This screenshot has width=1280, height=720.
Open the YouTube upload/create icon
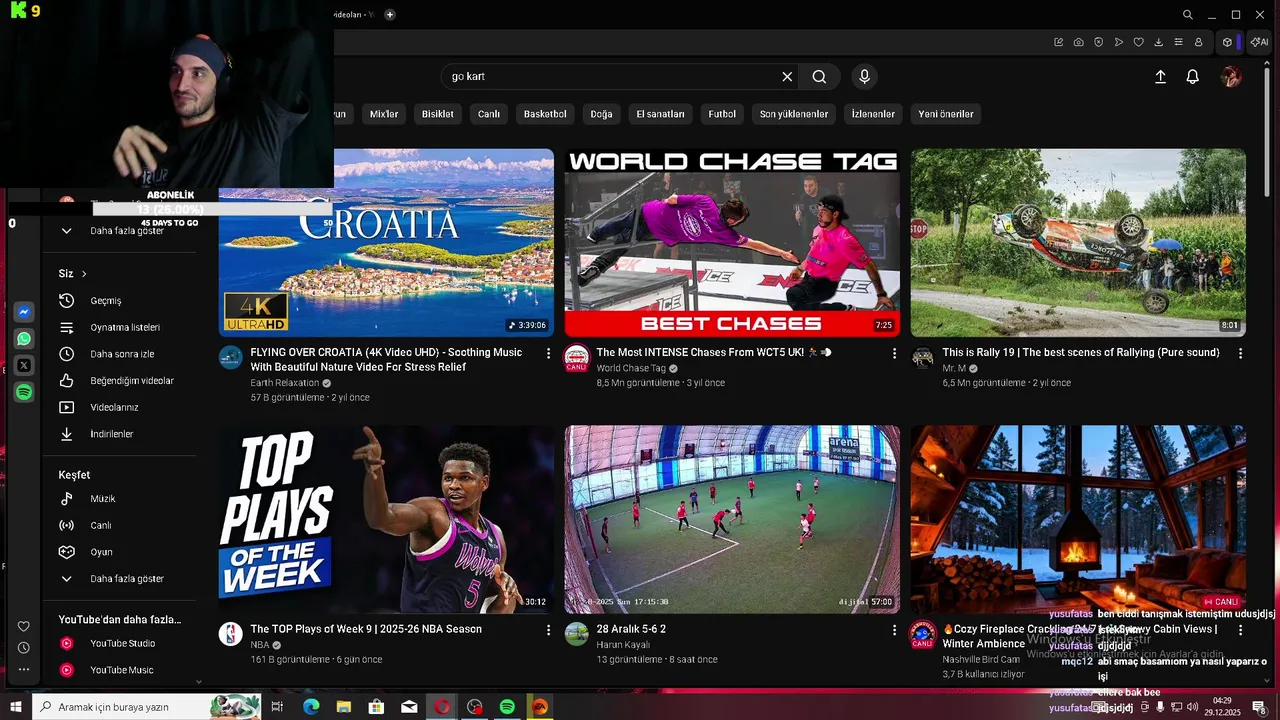tap(1160, 77)
